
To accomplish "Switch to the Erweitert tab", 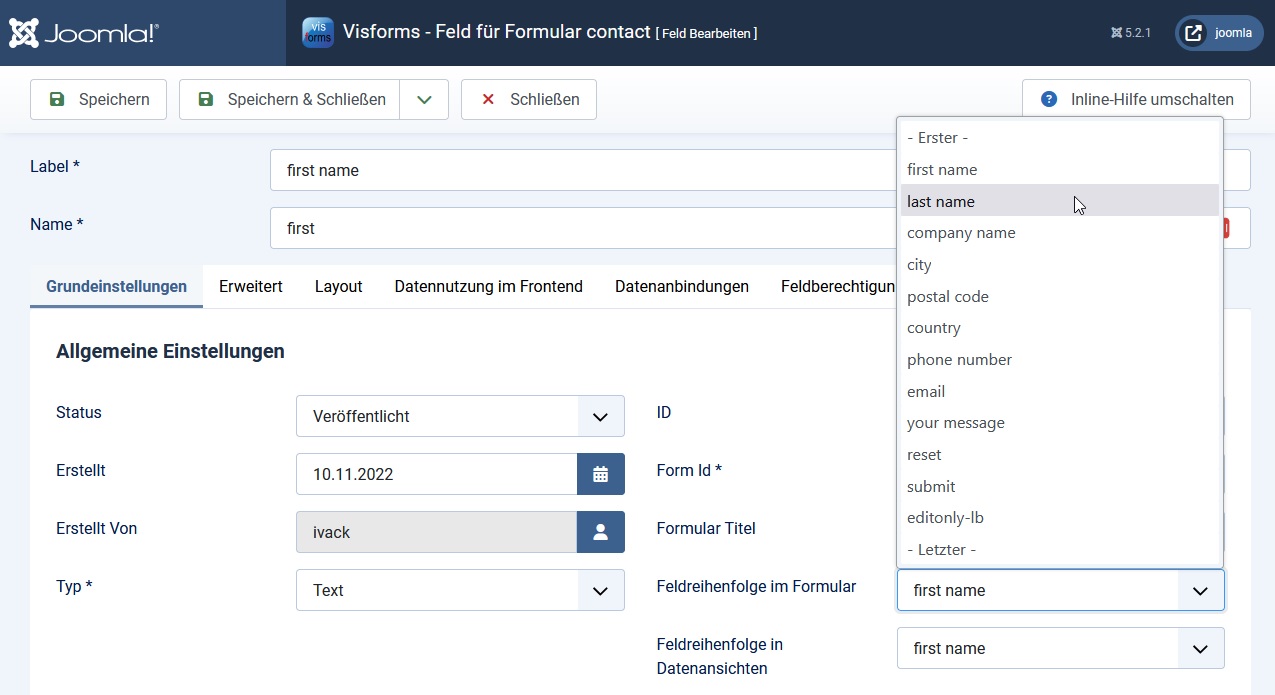I will coord(250,286).
